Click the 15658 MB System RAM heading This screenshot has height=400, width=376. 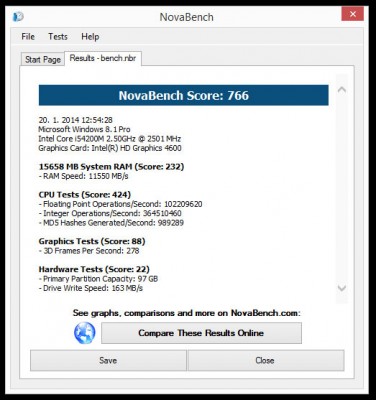point(111,166)
